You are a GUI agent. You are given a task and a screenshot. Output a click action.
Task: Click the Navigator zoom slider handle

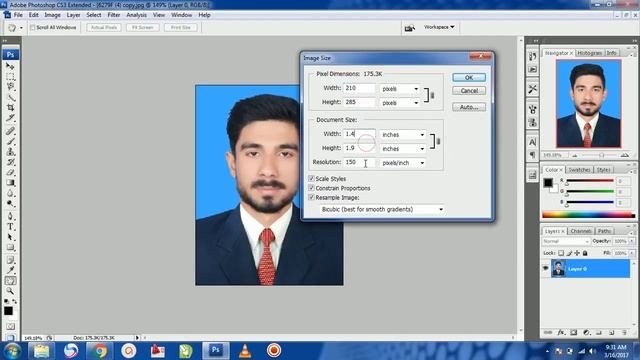[601, 156]
